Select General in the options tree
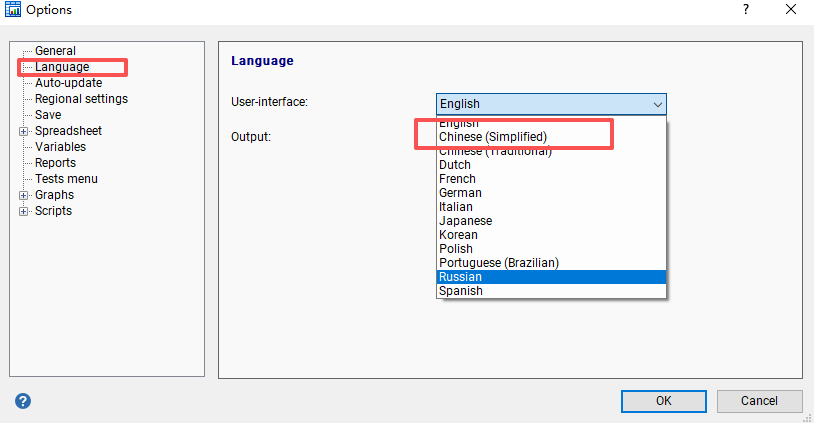This screenshot has height=423, width=814. click(x=55, y=51)
